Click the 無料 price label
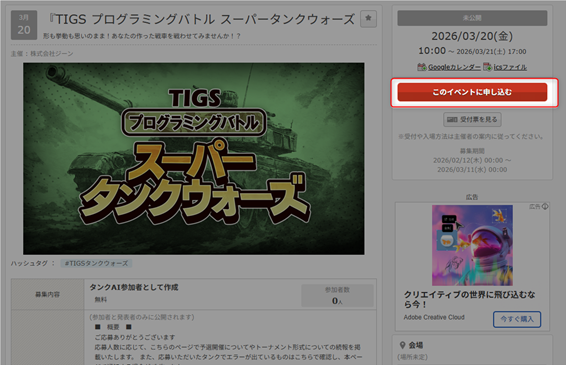The image size is (566, 365). [x=101, y=300]
